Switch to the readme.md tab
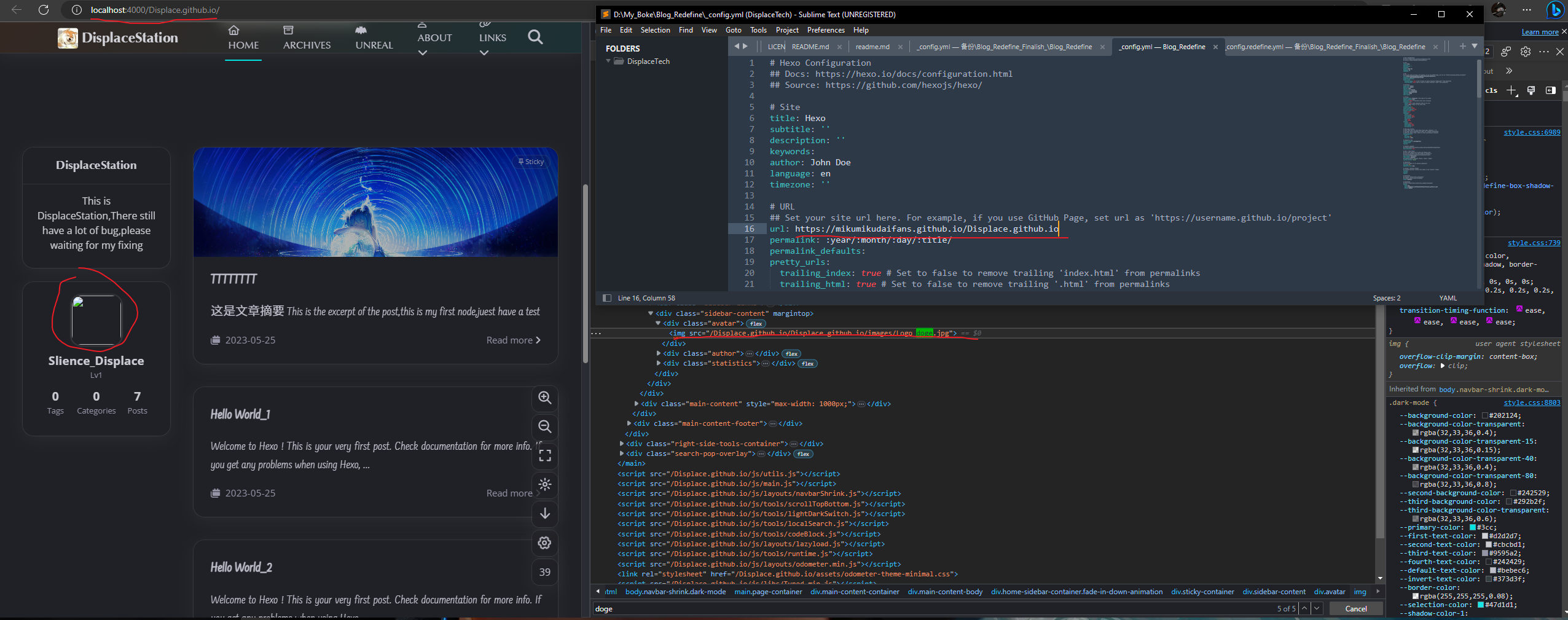 point(872,47)
